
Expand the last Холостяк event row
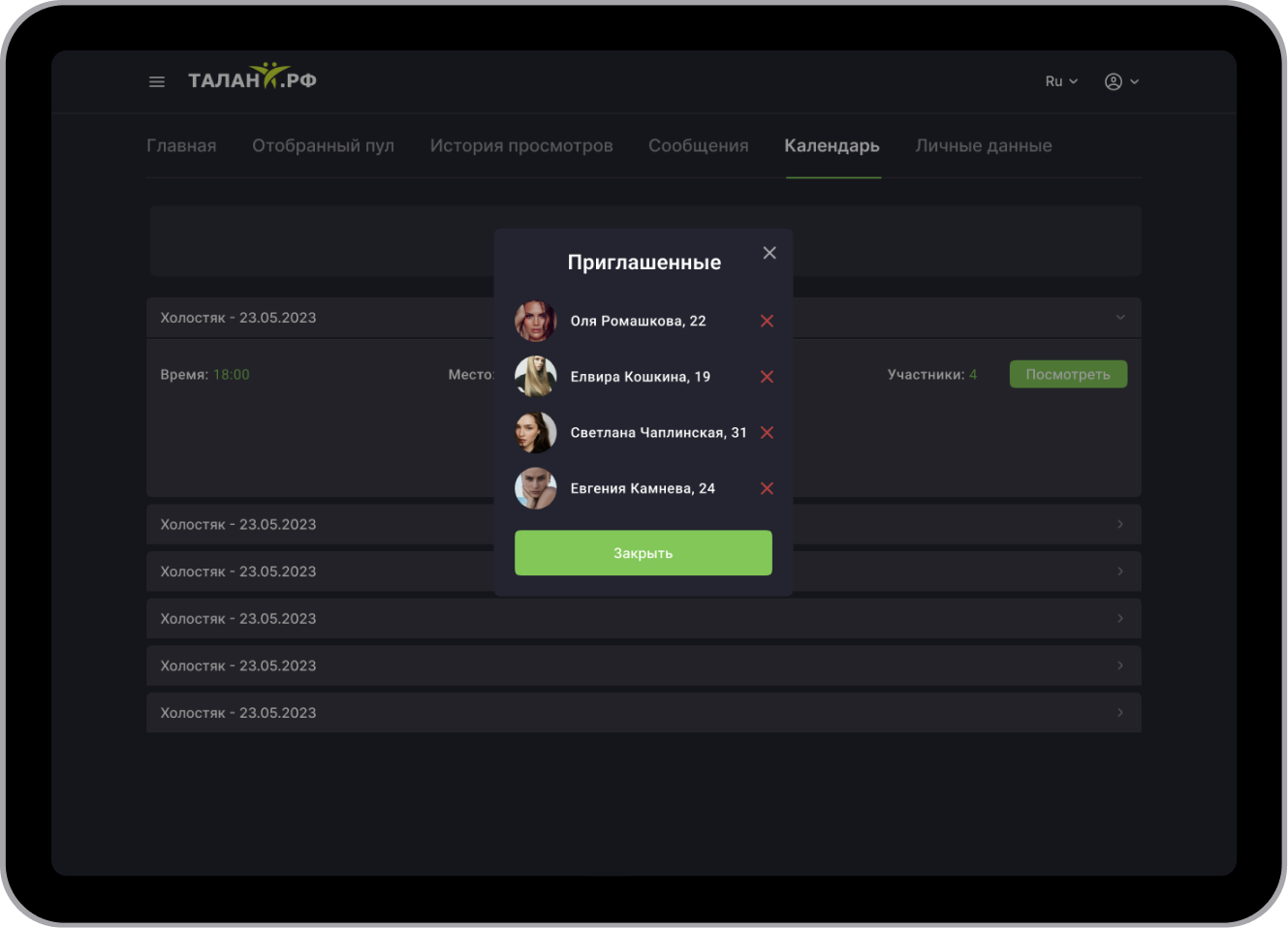[1120, 713]
